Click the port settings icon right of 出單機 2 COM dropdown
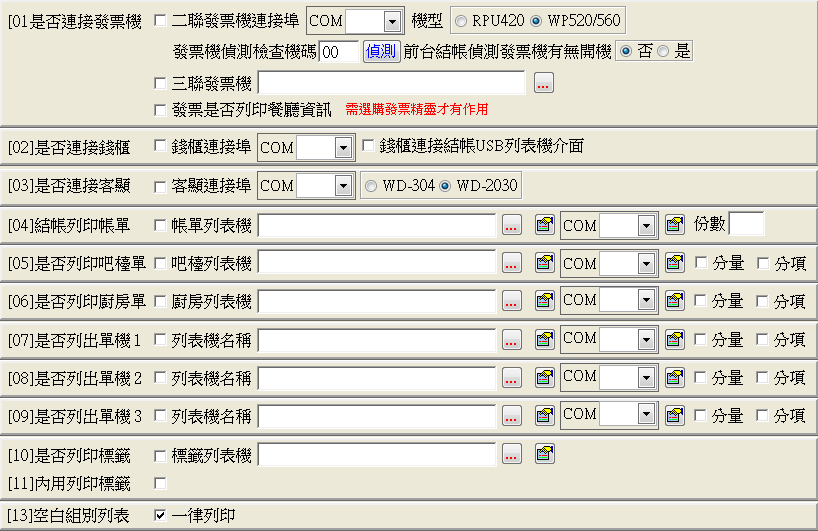818x531 pixels. tap(674, 378)
